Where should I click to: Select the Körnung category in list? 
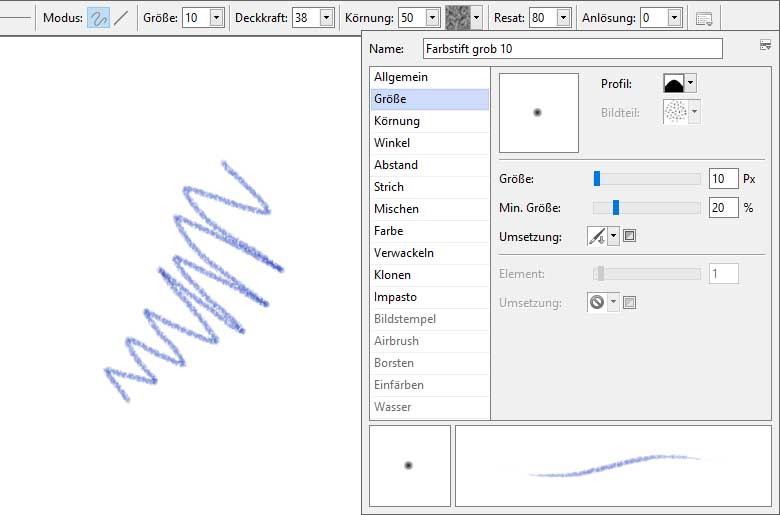point(430,121)
